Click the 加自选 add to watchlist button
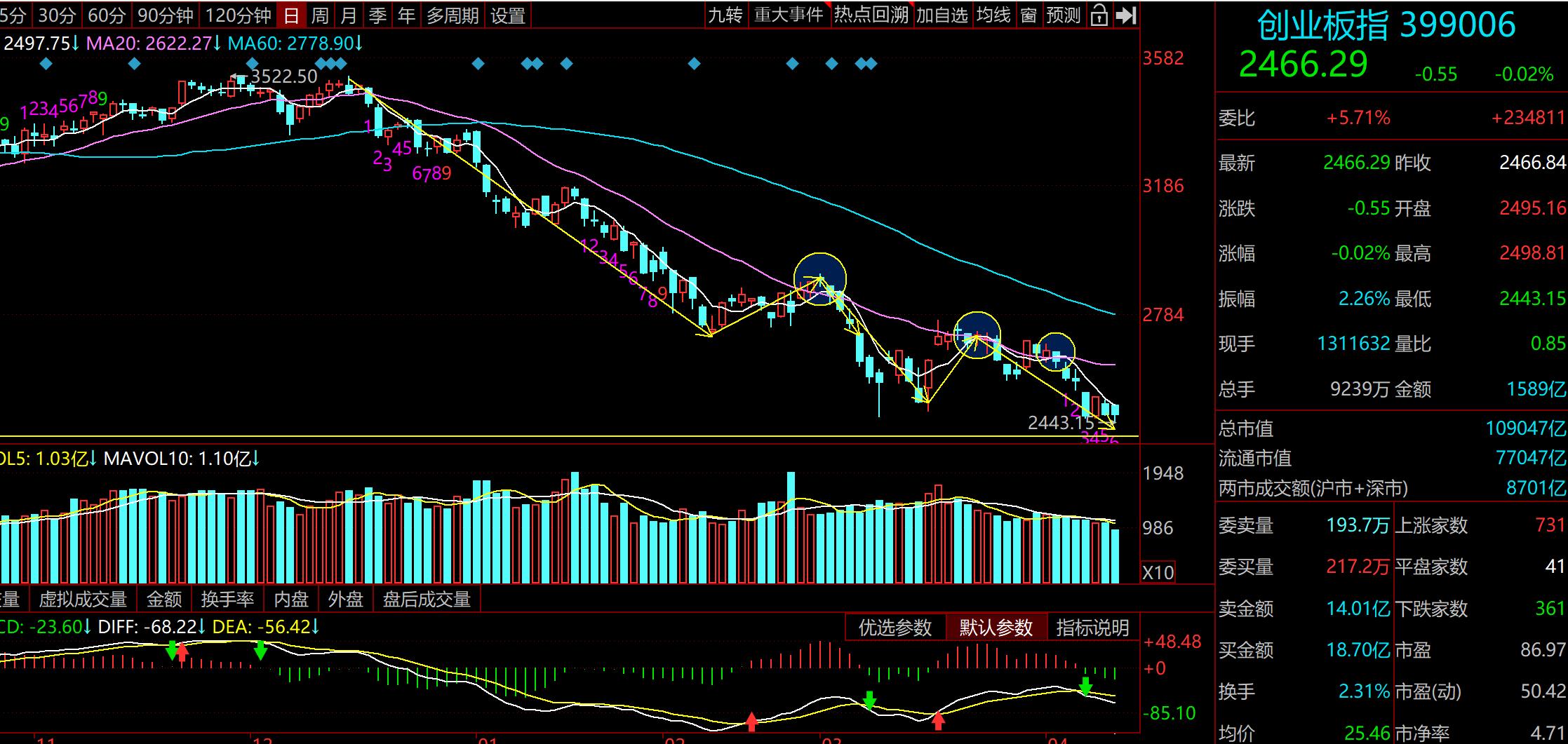The width and height of the screenshot is (1568, 744). coord(942,15)
